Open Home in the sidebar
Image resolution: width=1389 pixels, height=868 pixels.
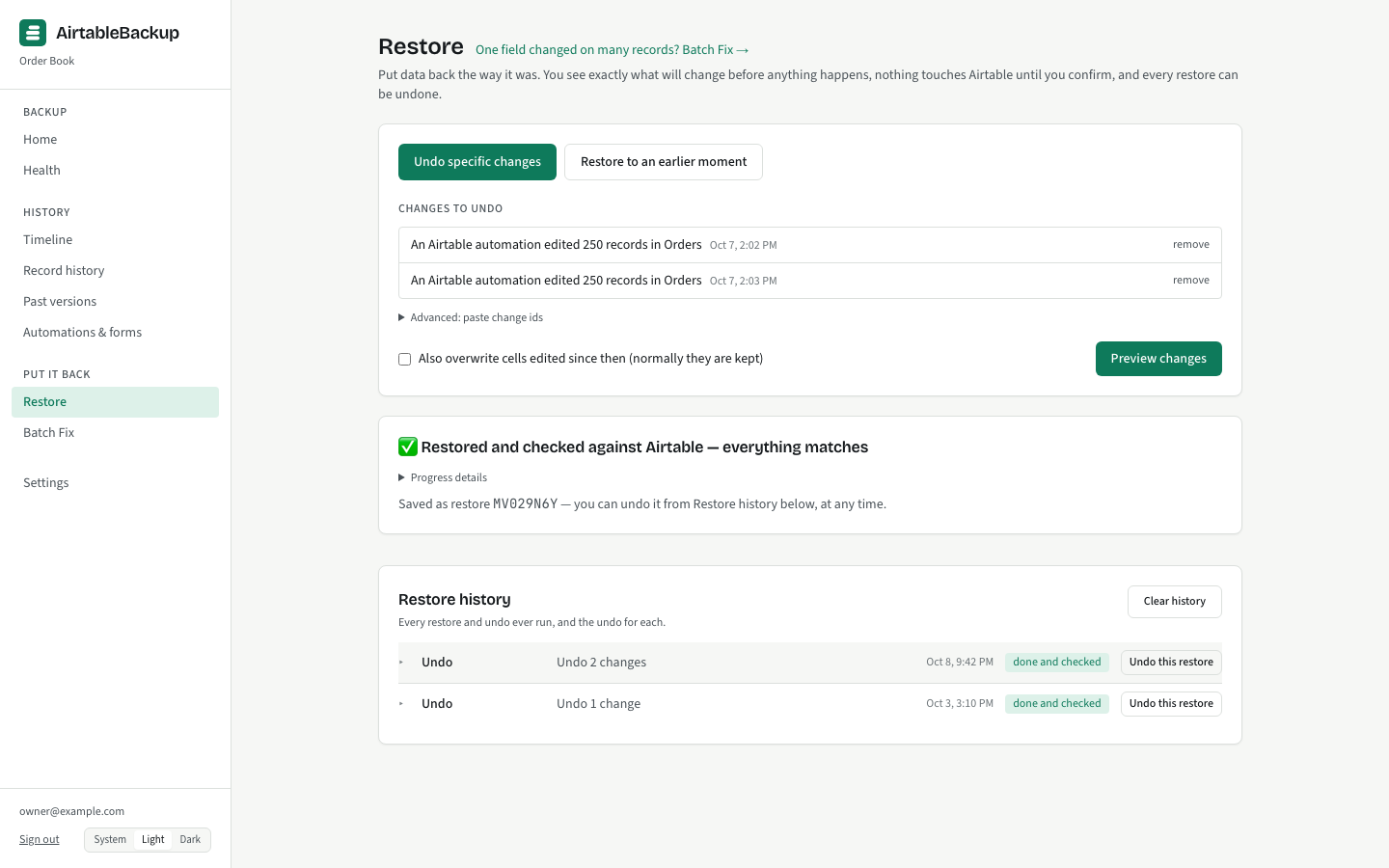pos(115,140)
